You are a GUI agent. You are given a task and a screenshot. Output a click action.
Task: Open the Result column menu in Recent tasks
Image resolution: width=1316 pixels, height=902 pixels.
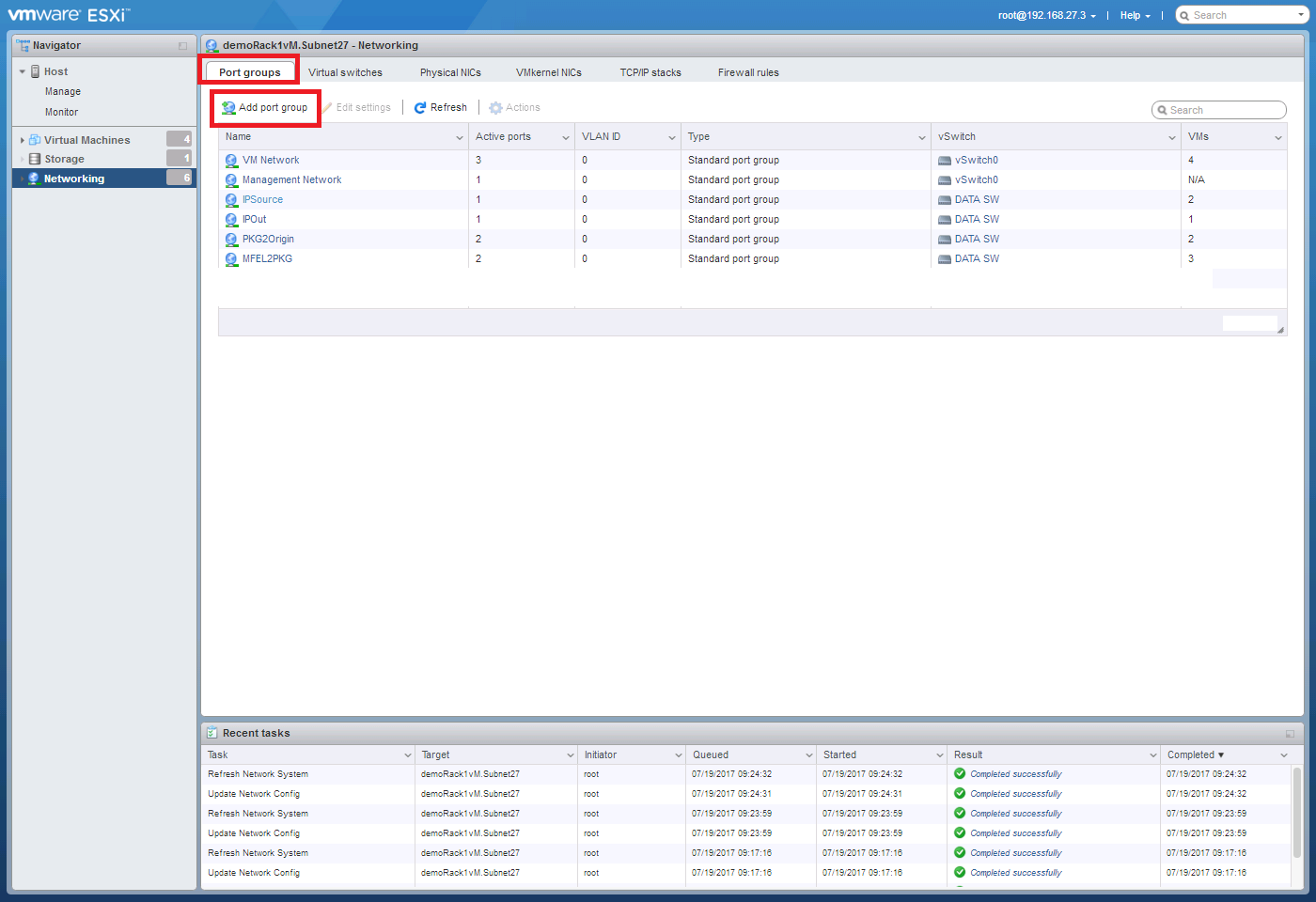point(1153,755)
